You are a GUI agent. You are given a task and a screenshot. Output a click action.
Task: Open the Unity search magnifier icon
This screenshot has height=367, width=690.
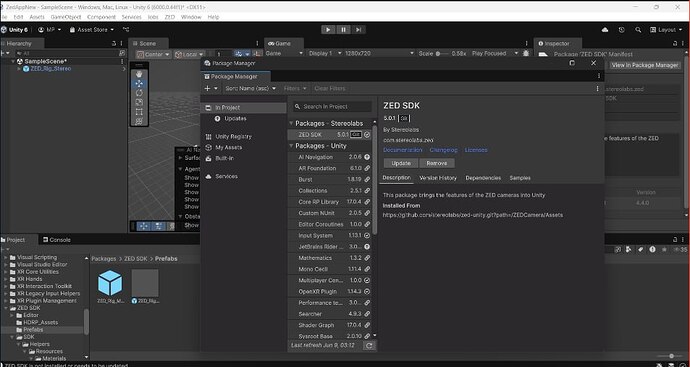(638, 30)
